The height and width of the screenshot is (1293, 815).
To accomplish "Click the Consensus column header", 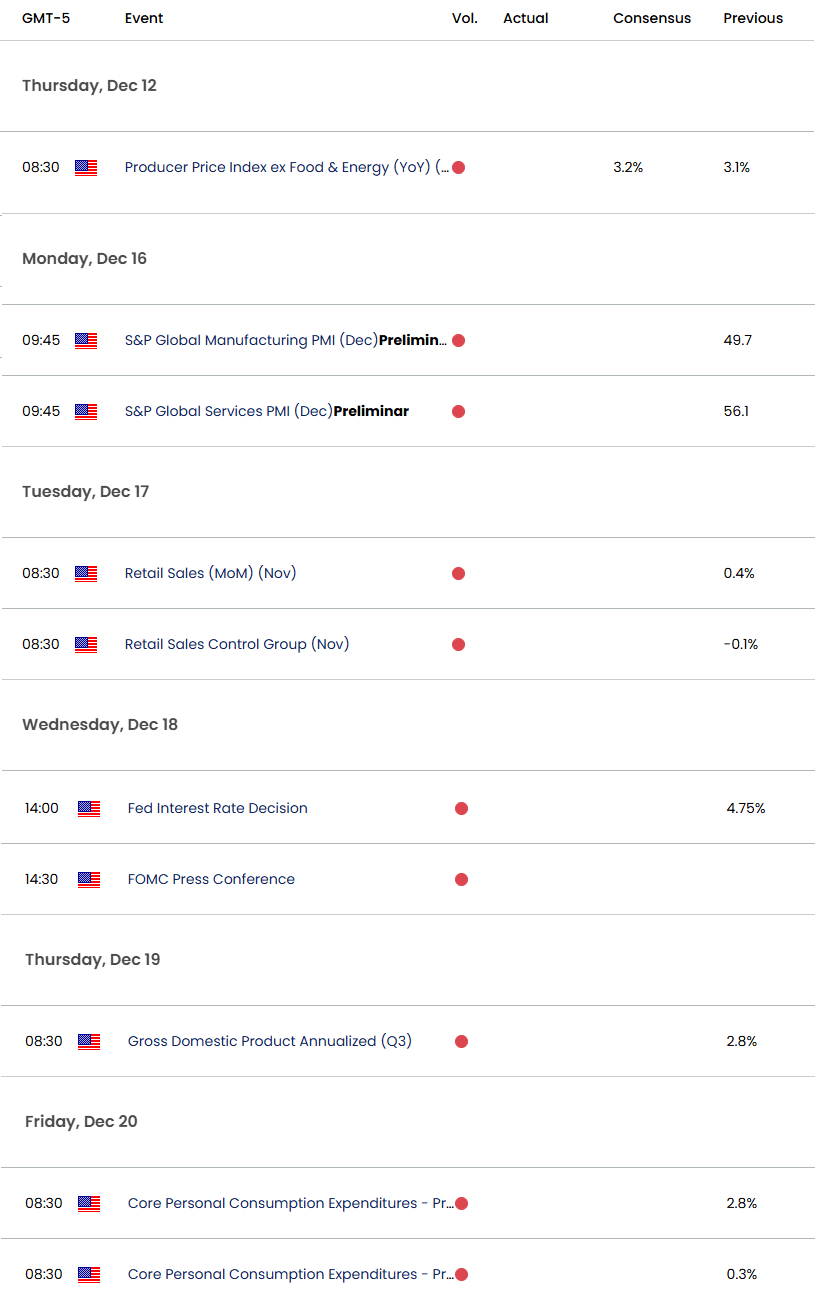I will (x=651, y=18).
